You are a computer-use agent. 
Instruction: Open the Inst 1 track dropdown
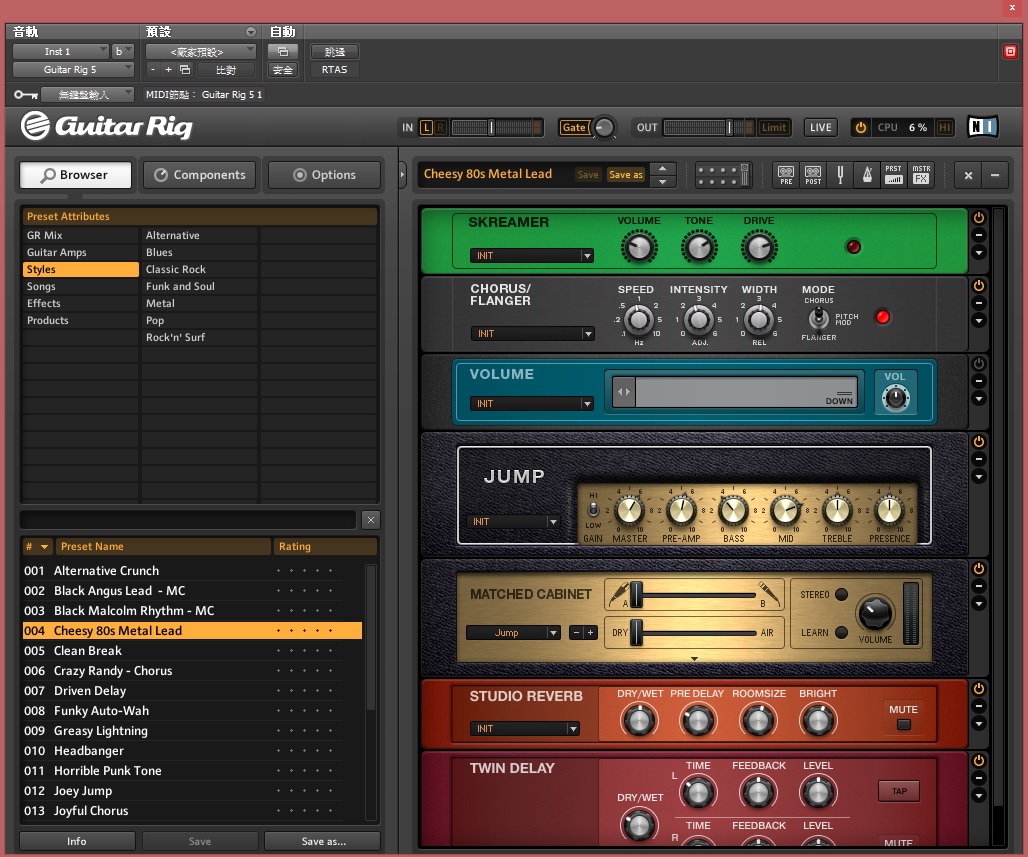click(61, 51)
